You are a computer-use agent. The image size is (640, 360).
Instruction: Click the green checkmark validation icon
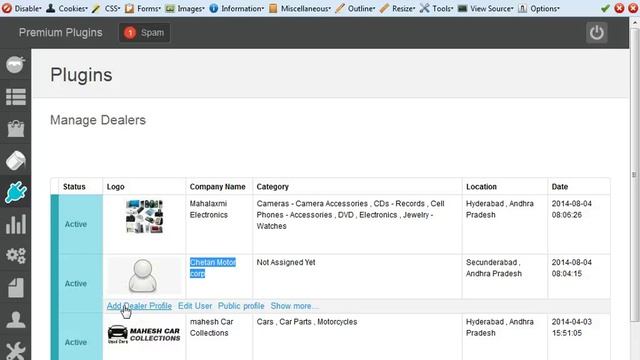605,8
